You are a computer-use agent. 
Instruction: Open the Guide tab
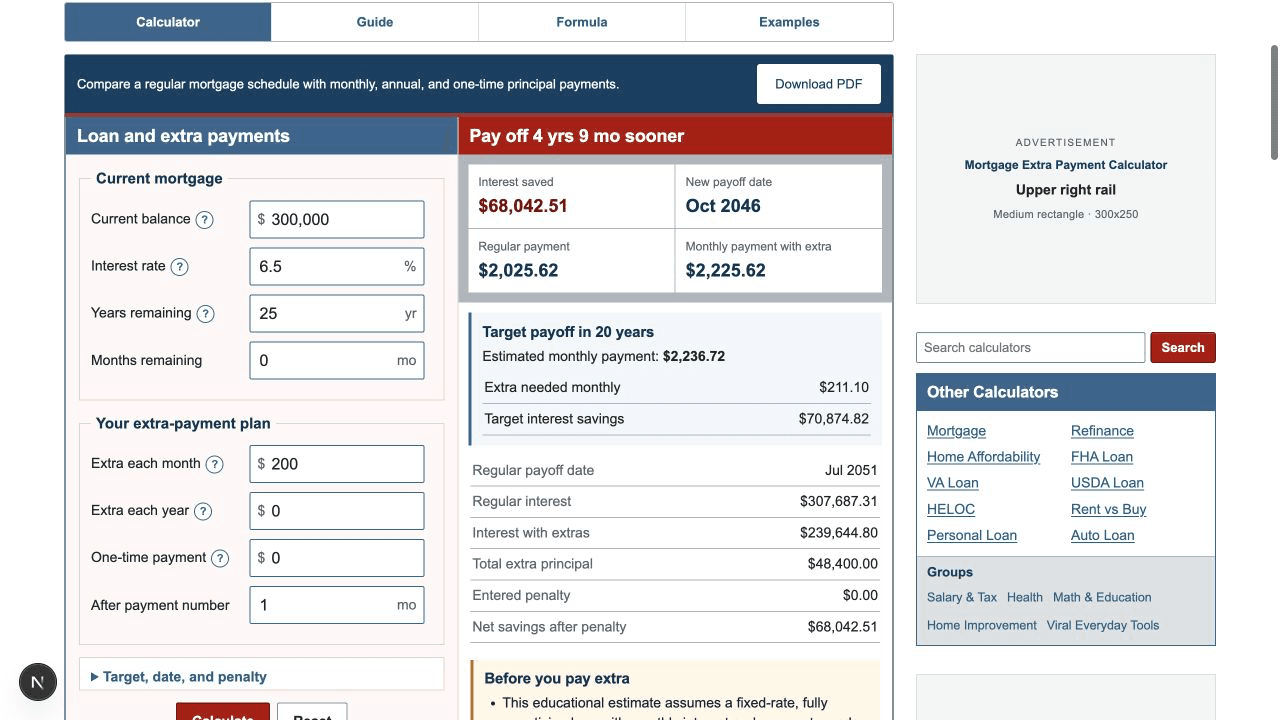375,22
